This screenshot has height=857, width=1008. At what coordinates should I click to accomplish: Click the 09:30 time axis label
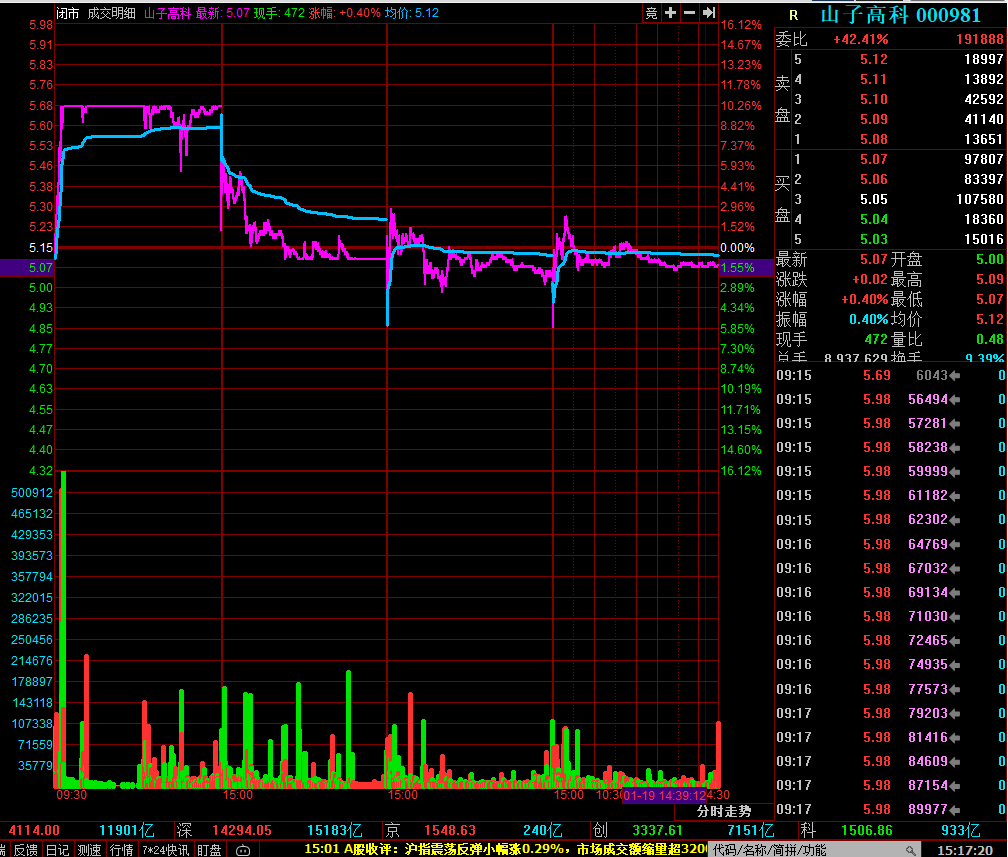point(71,795)
